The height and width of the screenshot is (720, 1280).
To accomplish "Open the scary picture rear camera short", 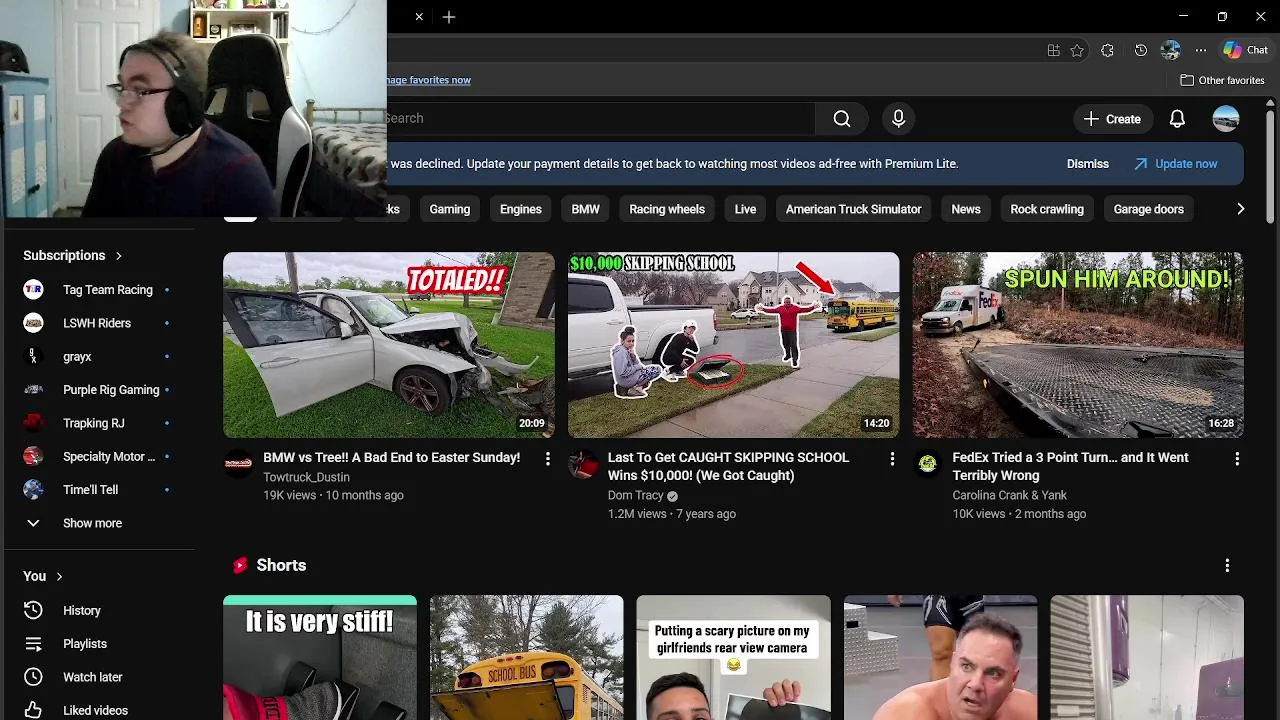I will (x=734, y=658).
